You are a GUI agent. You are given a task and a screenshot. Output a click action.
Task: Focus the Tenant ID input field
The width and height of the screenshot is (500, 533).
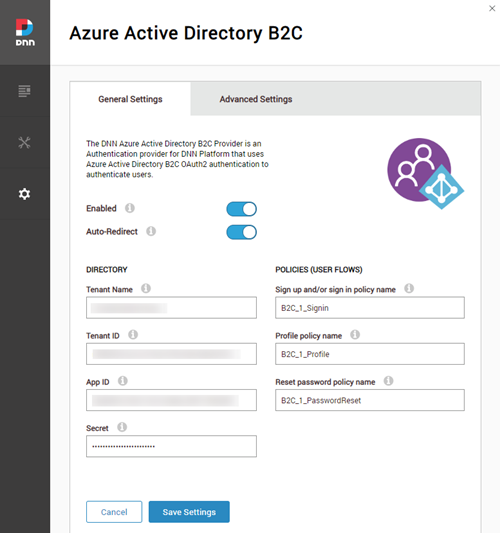point(171,354)
